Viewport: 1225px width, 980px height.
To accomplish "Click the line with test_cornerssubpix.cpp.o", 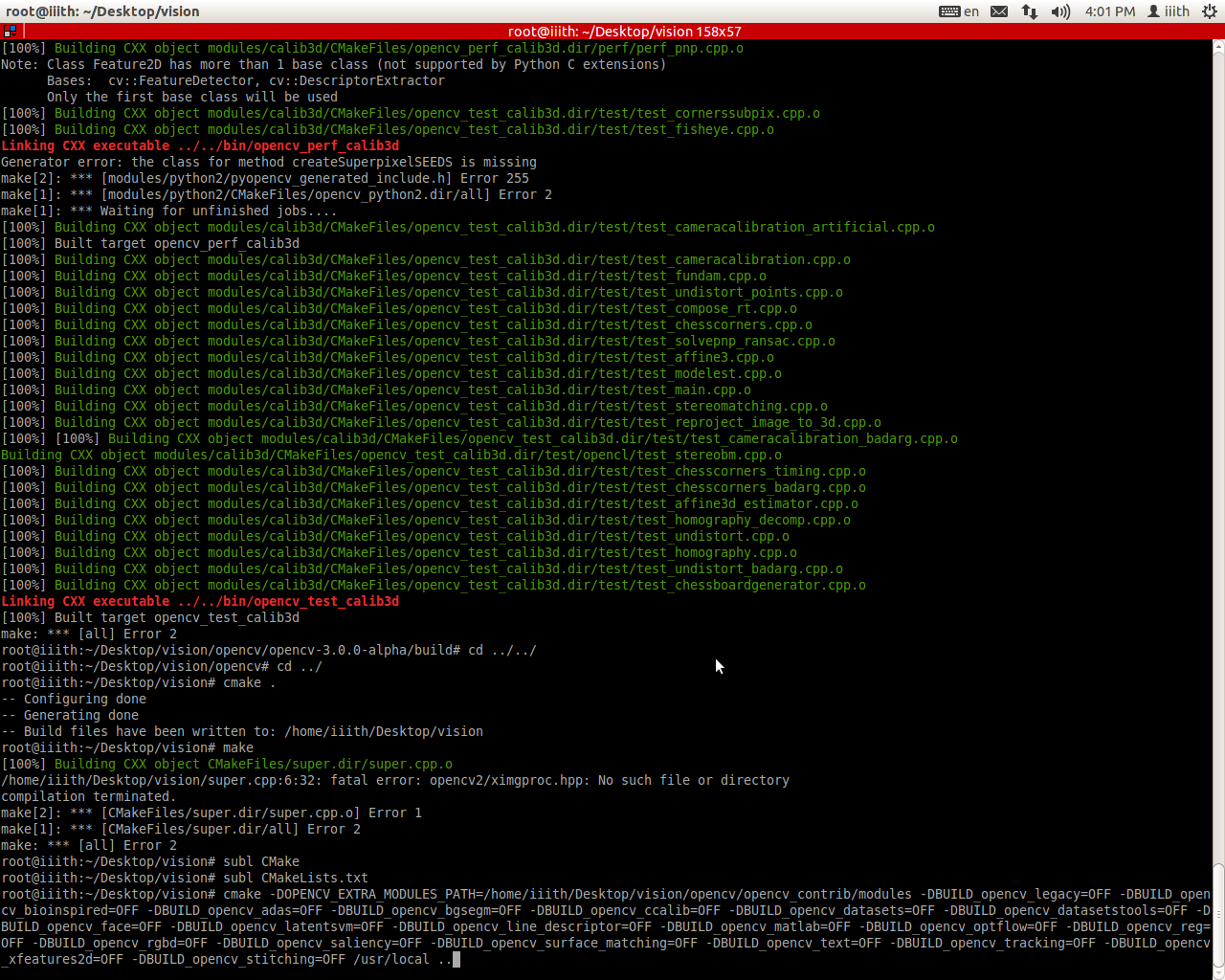I will click(411, 113).
